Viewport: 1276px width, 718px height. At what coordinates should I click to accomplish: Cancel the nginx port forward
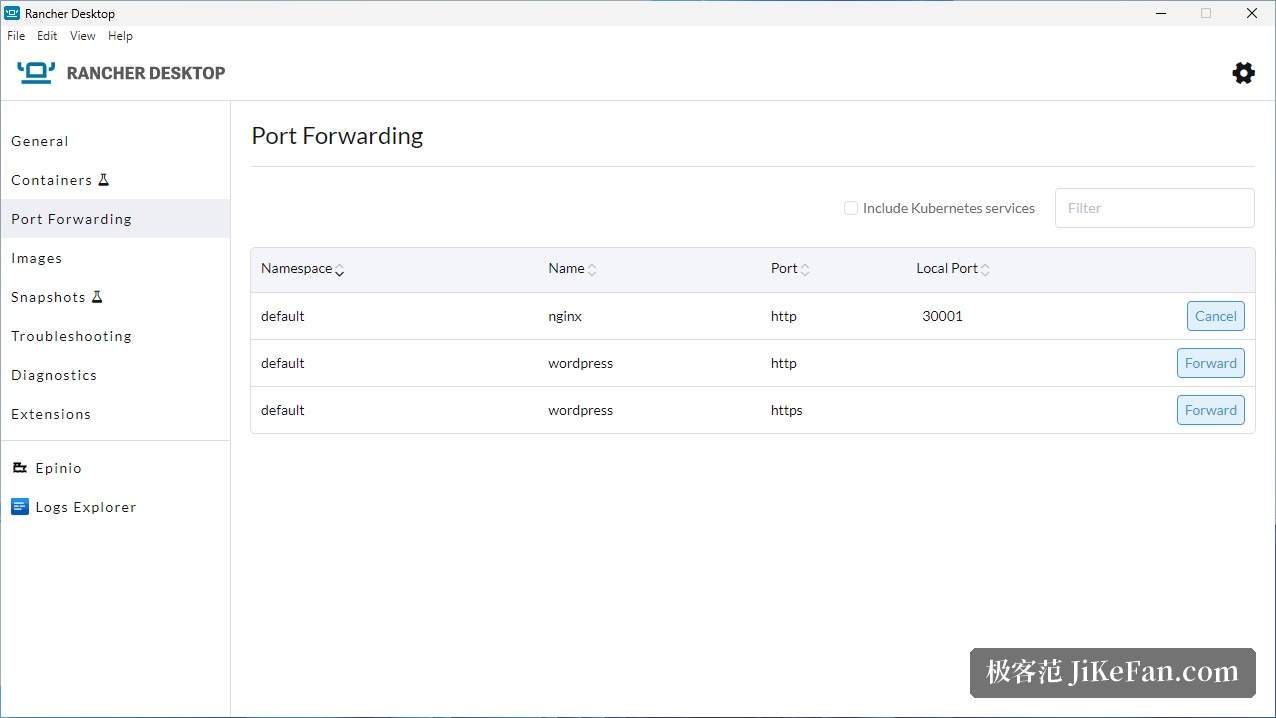click(1216, 316)
